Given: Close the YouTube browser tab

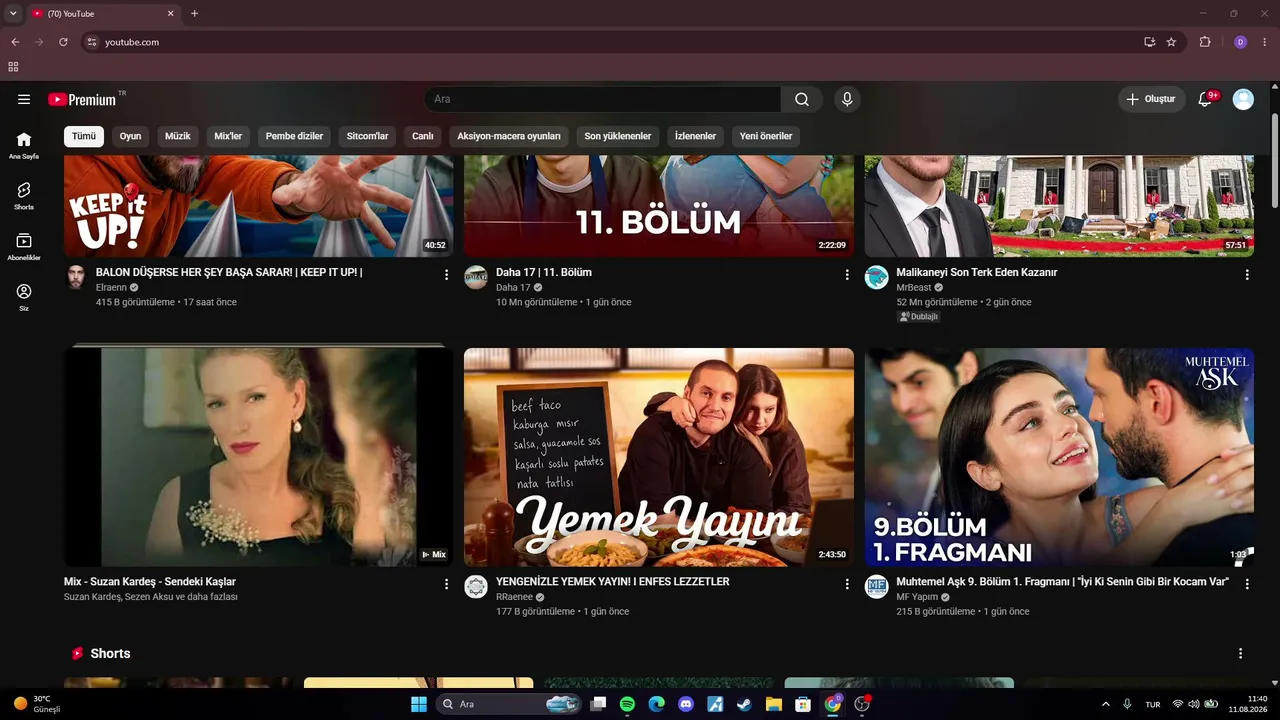Looking at the screenshot, I should 170,13.
